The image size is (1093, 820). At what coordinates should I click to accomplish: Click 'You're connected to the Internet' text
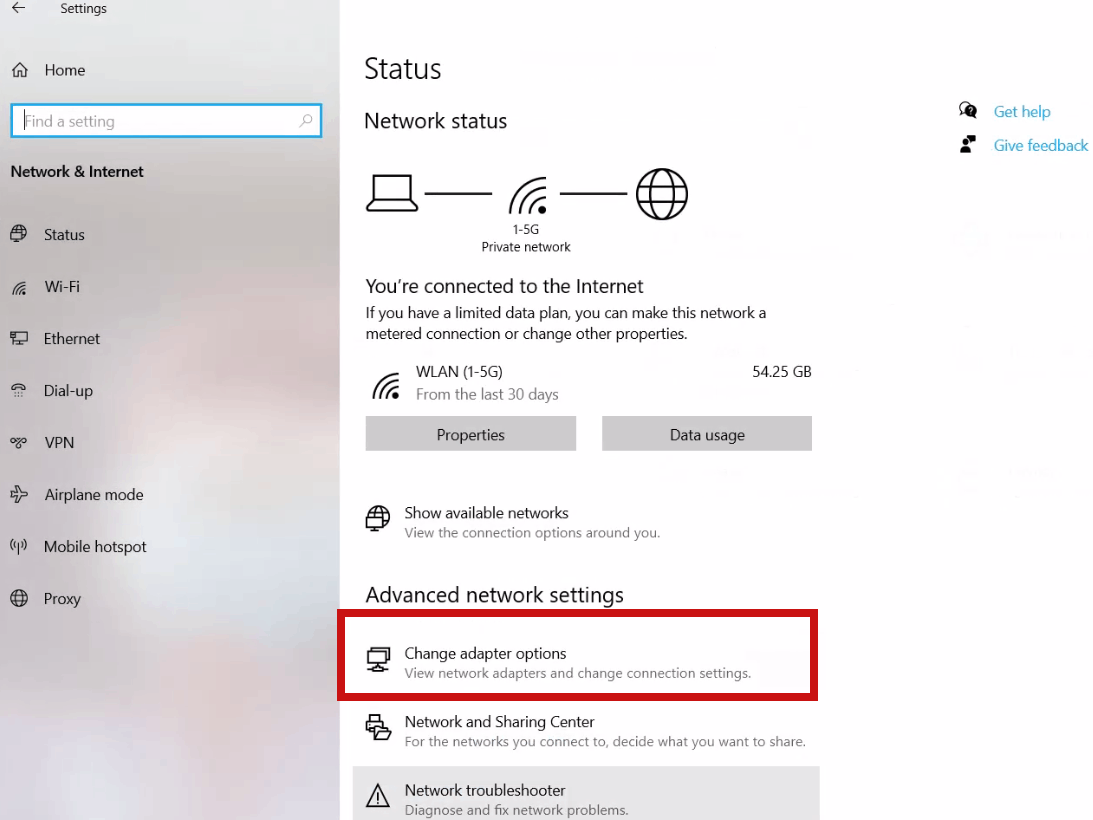(x=504, y=286)
